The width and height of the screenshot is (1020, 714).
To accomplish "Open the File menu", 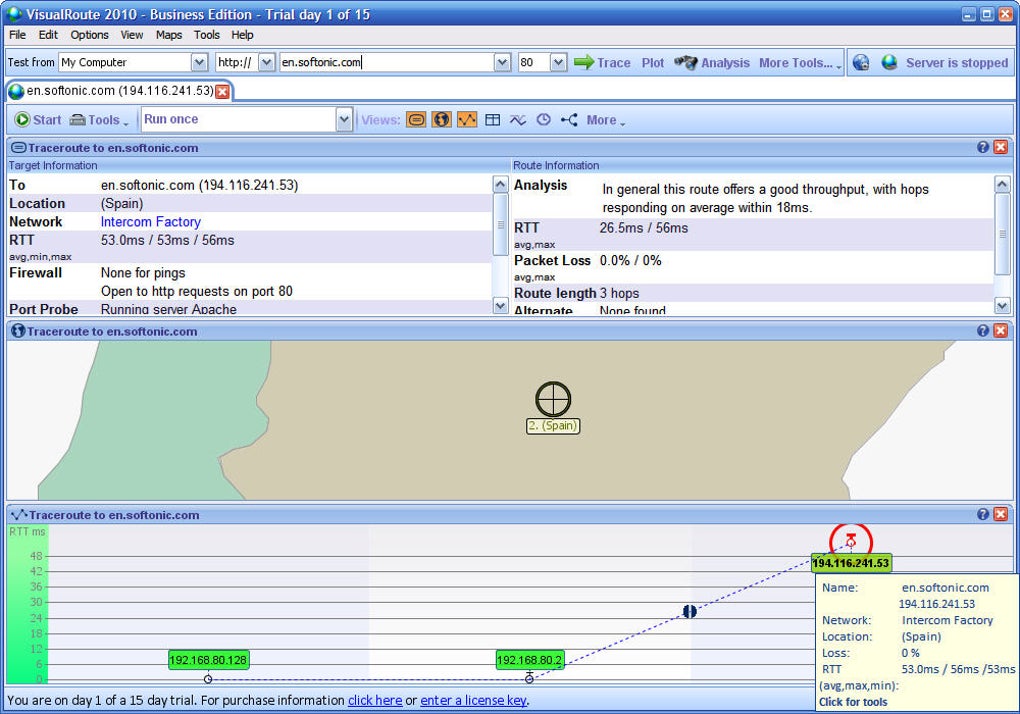I will (x=18, y=35).
